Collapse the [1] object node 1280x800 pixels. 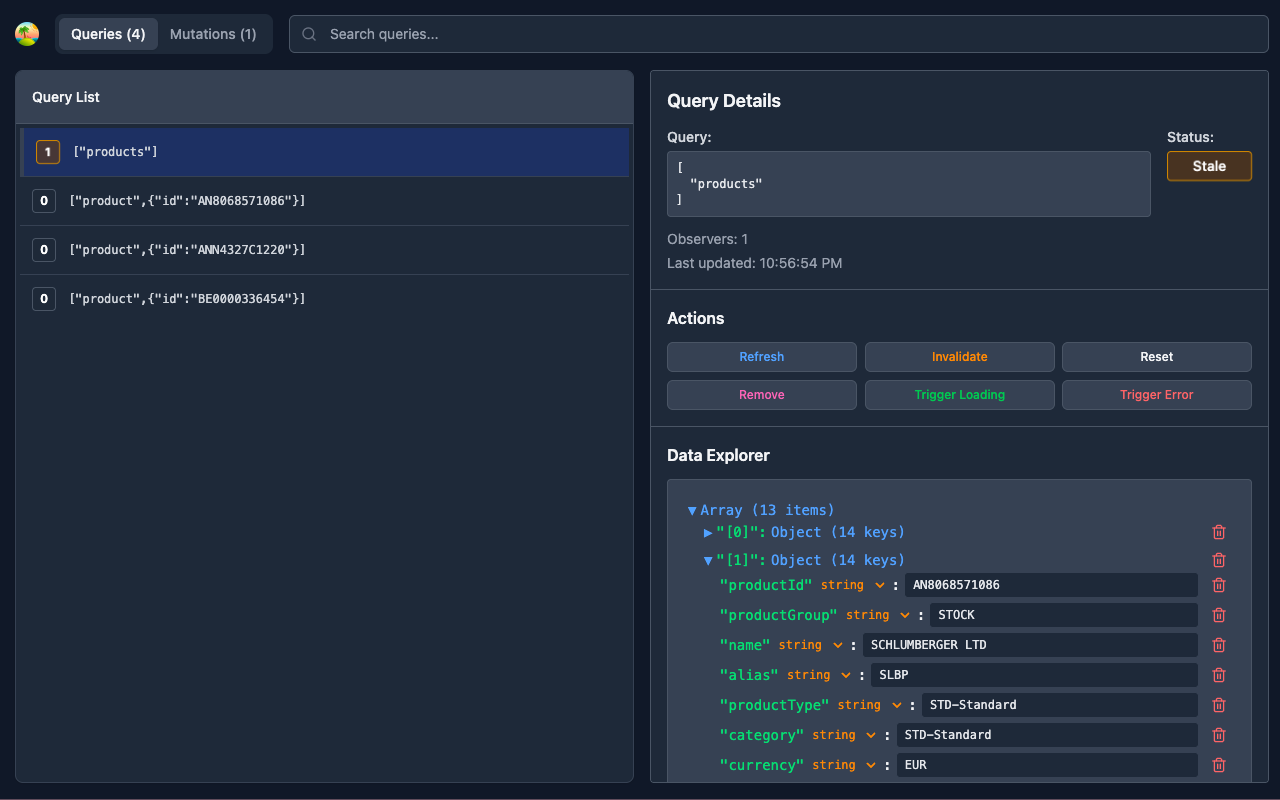708,559
